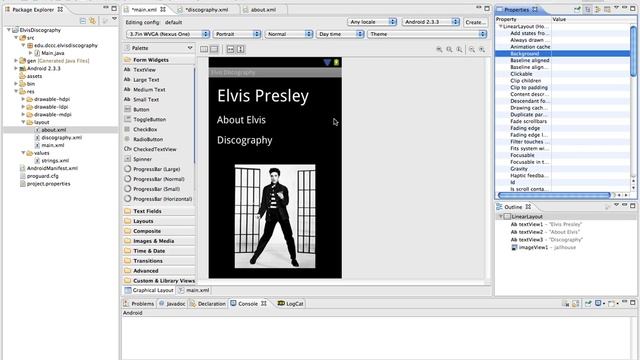Viewport: 640px width, 360px height.
Task: Click first layout outline toggle in canvas toolbar
Action: coord(204,49)
